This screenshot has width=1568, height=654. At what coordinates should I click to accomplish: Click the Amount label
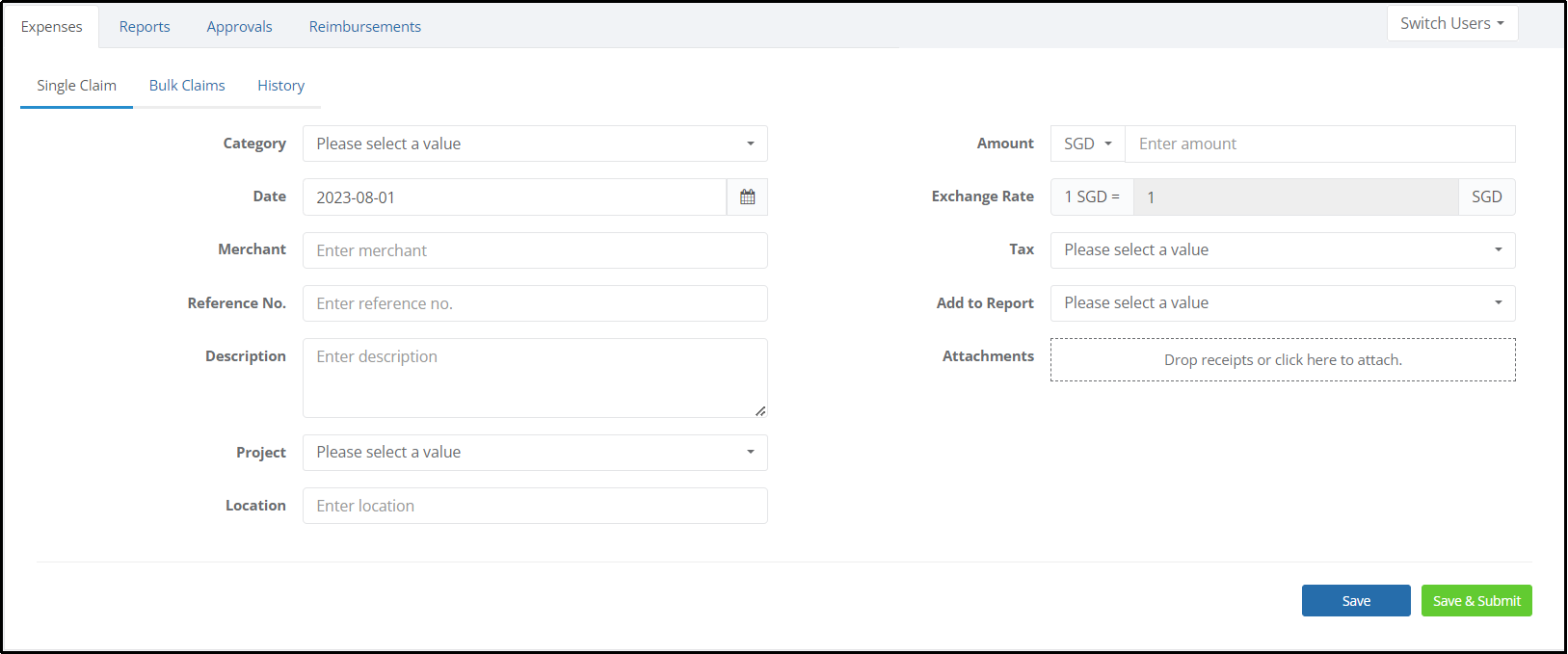click(x=1005, y=144)
